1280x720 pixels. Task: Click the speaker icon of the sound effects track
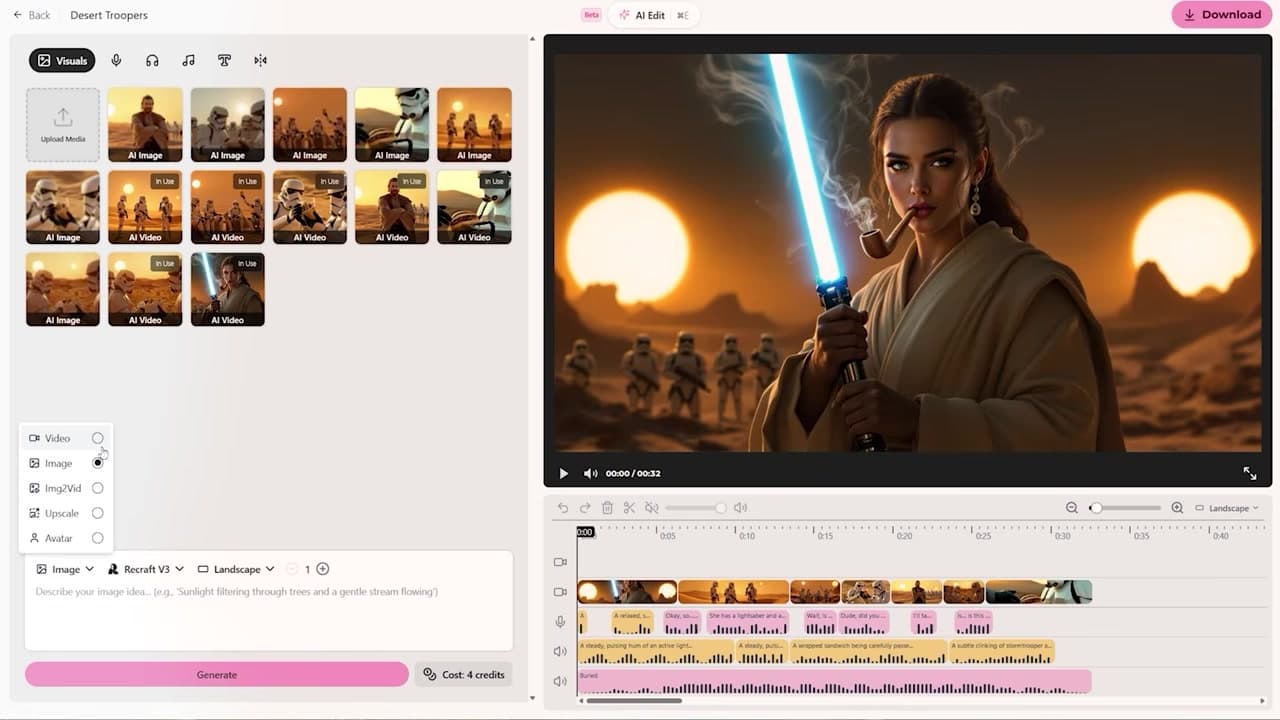pos(560,652)
